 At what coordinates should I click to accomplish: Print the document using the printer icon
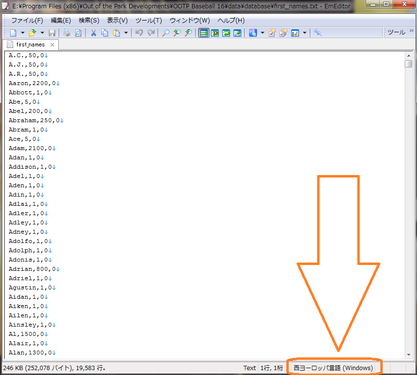(67, 33)
